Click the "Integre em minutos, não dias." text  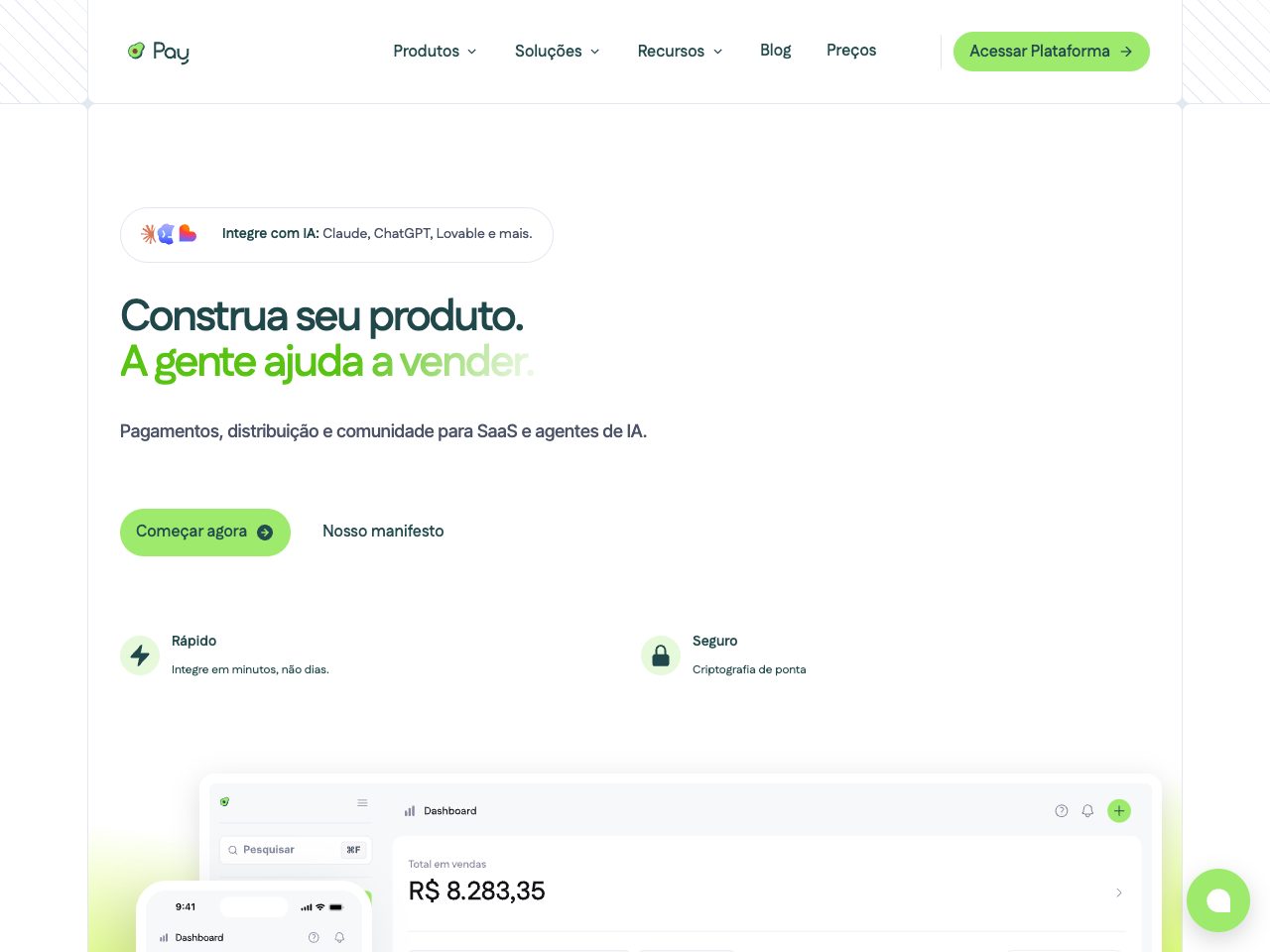click(x=250, y=669)
